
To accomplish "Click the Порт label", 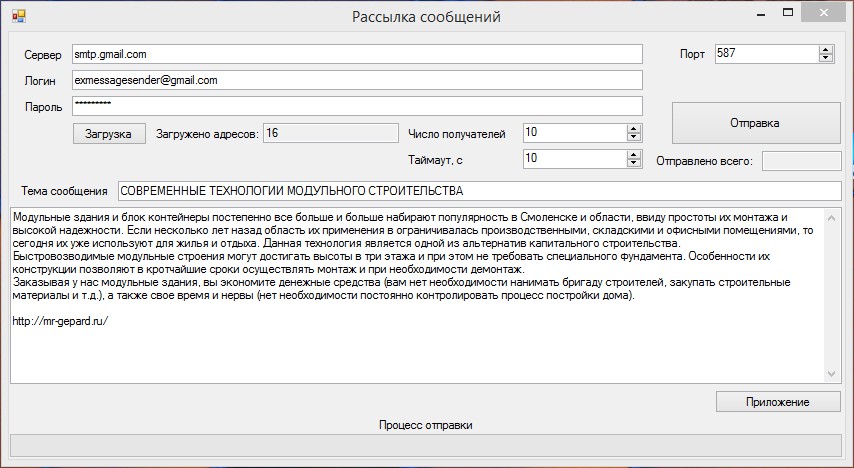I will click(692, 54).
